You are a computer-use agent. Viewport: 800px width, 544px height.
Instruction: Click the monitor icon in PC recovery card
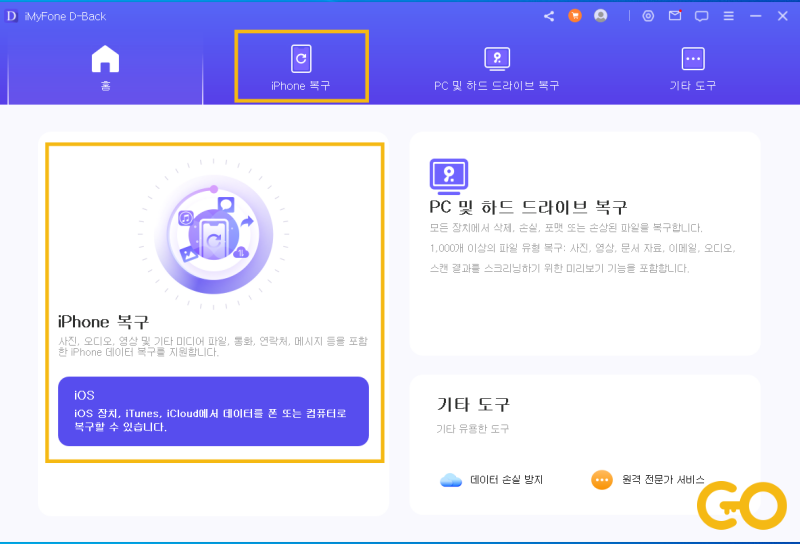(x=449, y=177)
